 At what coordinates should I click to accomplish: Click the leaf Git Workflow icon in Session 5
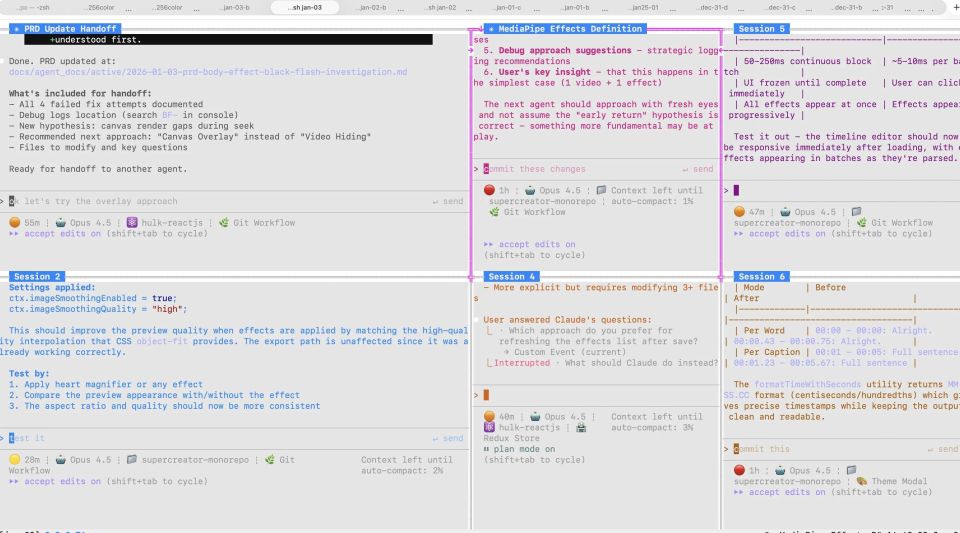pyautogui.click(x=862, y=223)
